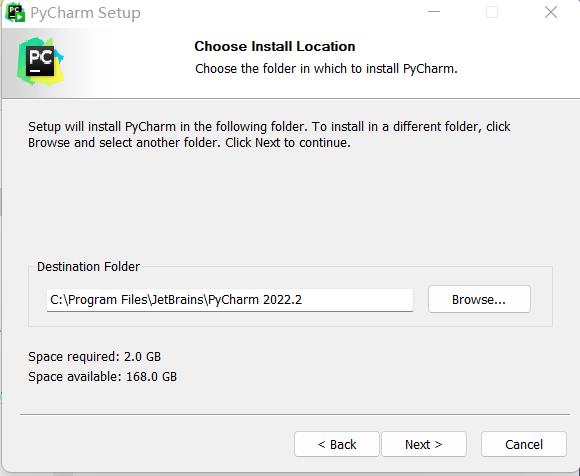580x476 pixels.
Task: Focus the Destination Folder path field
Action: tap(230, 300)
